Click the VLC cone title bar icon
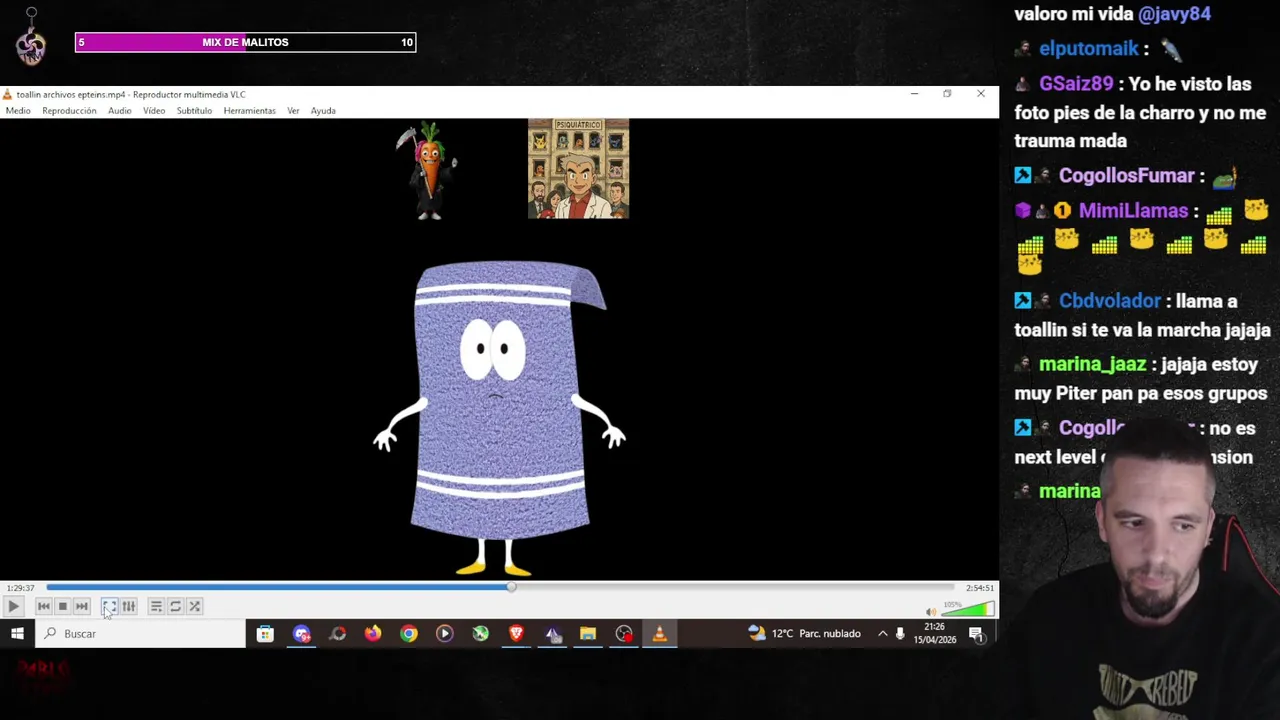 coord(8,95)
